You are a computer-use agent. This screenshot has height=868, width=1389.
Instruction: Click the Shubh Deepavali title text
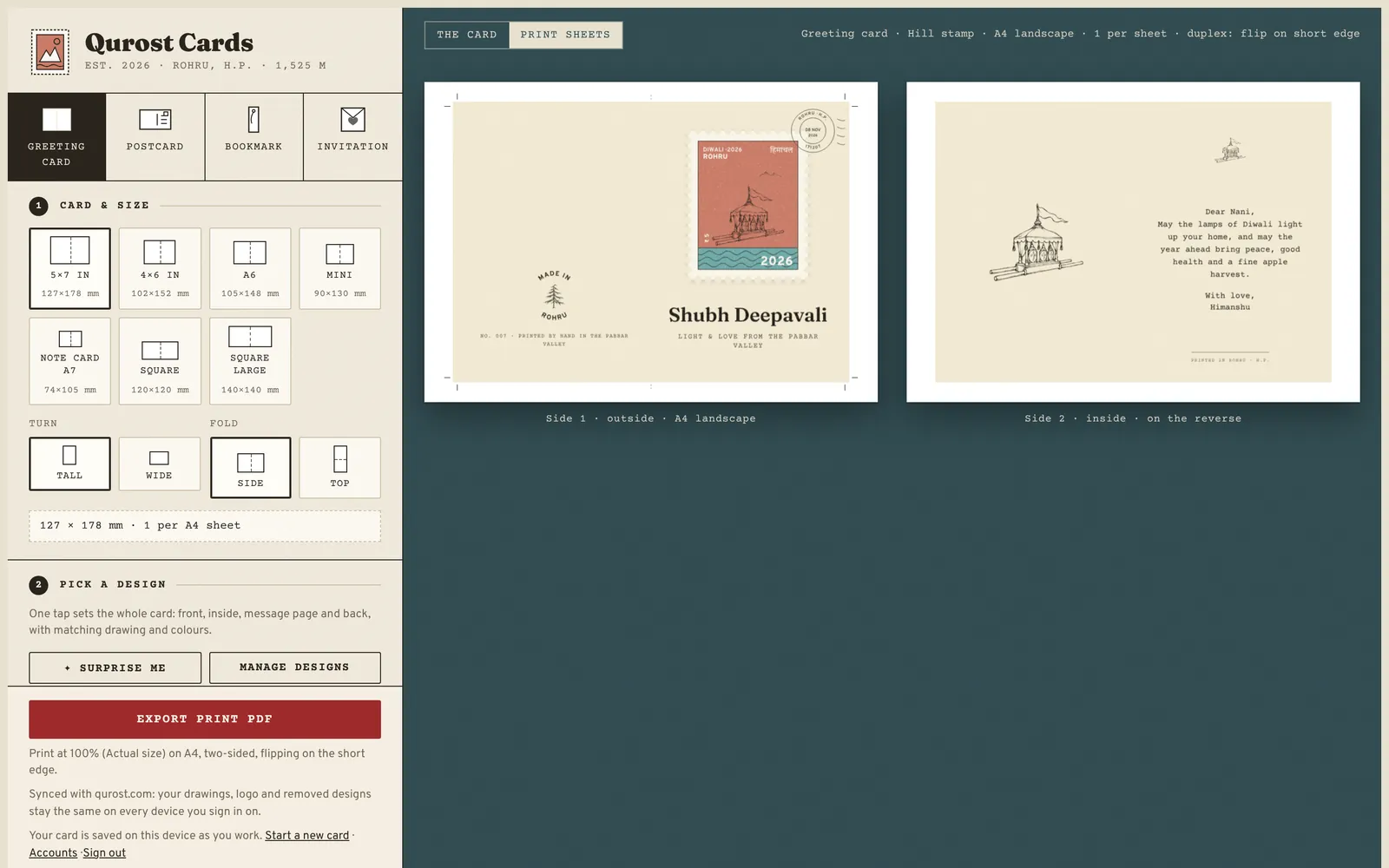747,315
